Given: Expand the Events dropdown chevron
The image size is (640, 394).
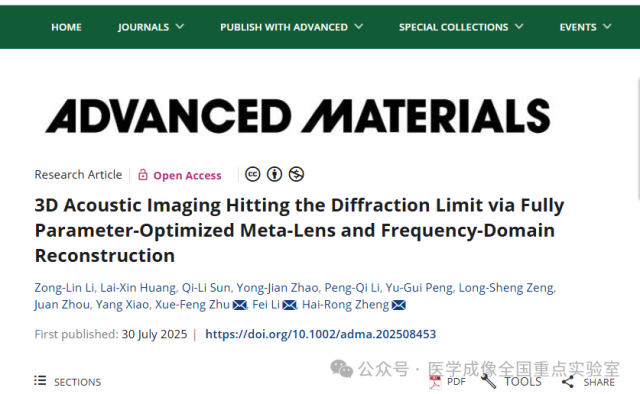Looking at the screenshot, I should point(607,27).
